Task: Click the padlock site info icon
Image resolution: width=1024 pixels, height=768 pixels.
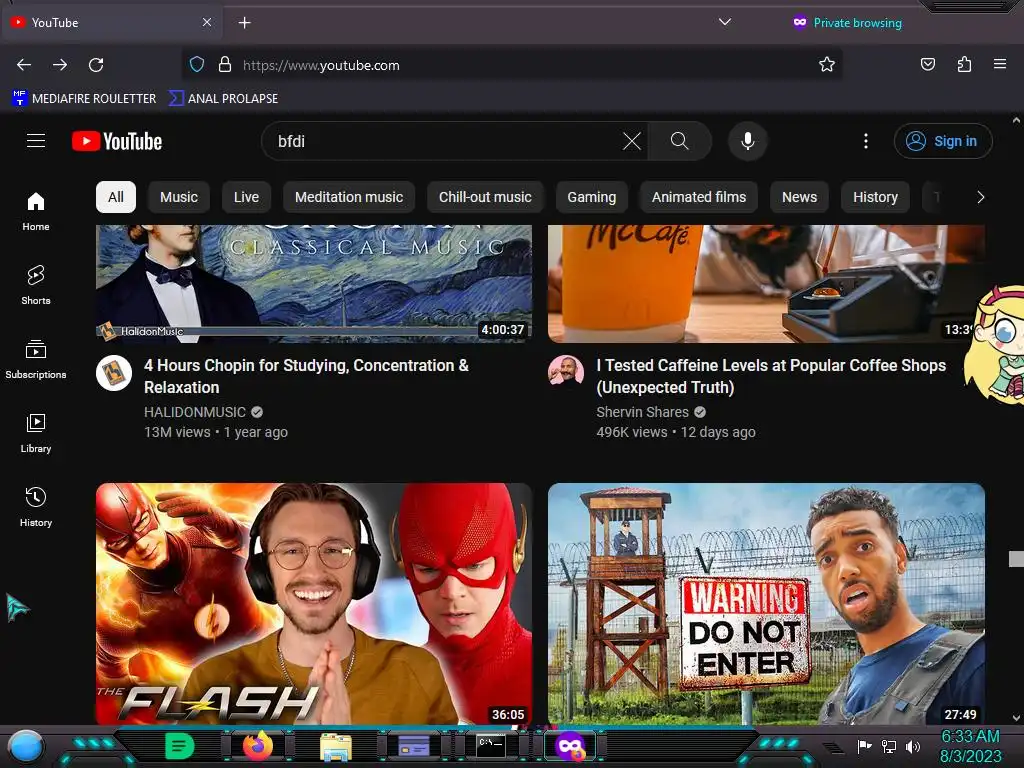Action: [x=225, y=65]
